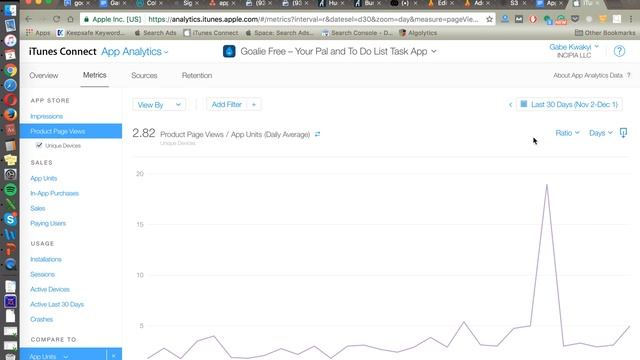The image size is (640, 360).
Task: Open the Sales metric
Action: pos(38,209)
